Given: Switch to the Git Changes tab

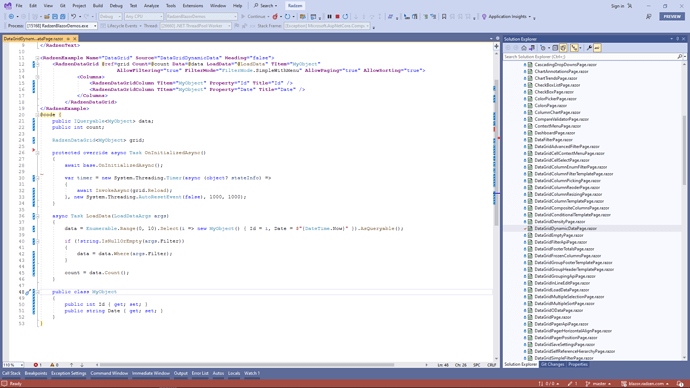Looking at the screenshot, I should [x=552, y=365].
